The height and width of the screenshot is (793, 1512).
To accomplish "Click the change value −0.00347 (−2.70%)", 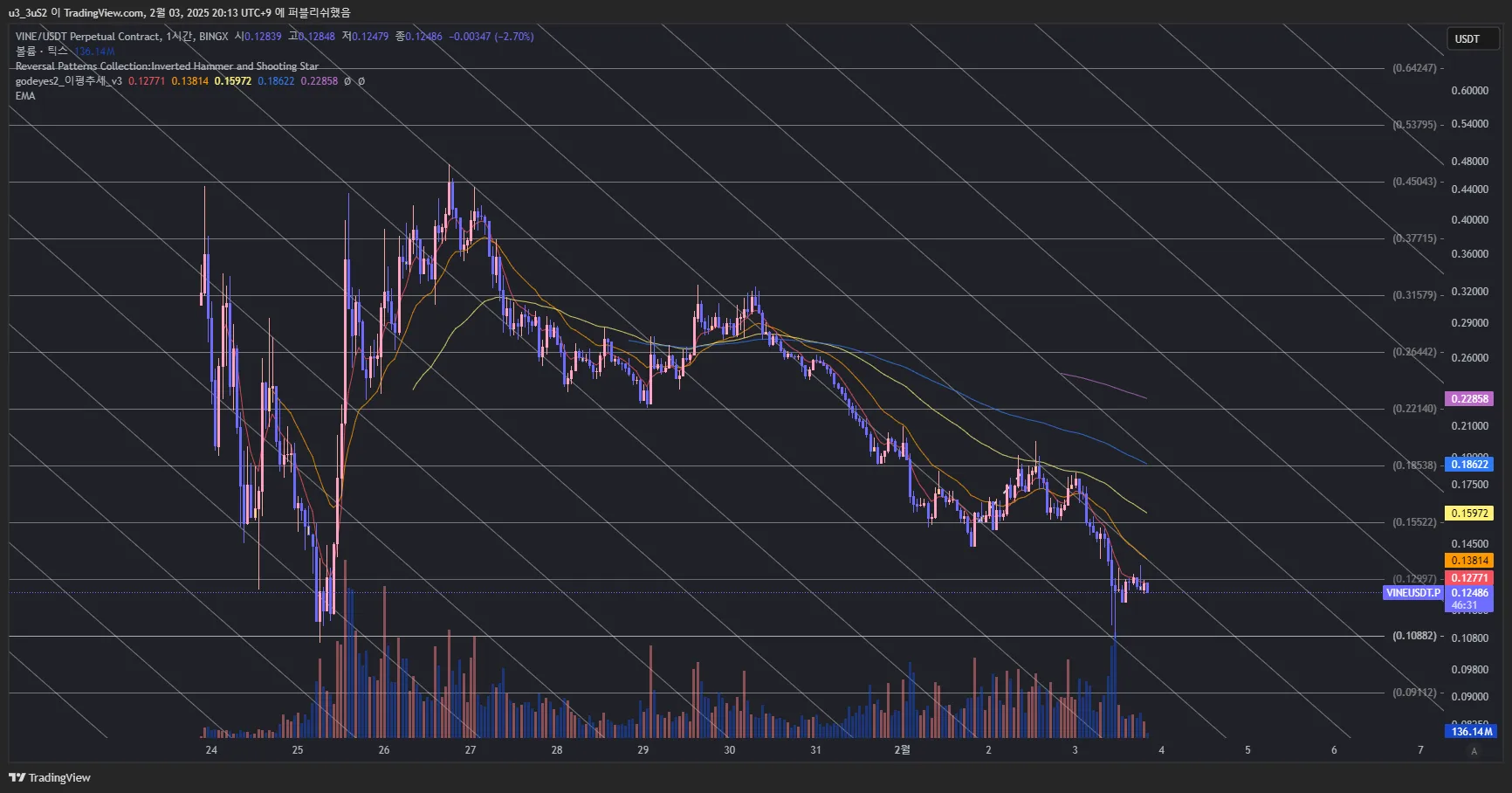I will click(x=491, y=37).
